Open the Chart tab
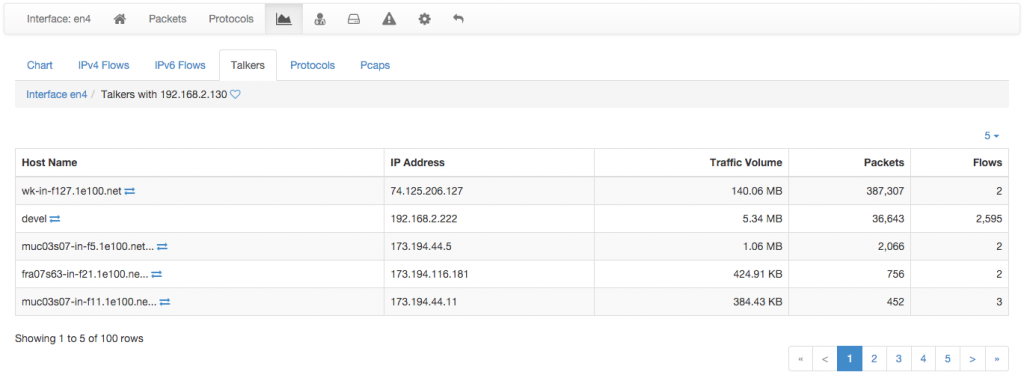The width and height of the screenshot is (1024, 378). [x=40, y=65]
